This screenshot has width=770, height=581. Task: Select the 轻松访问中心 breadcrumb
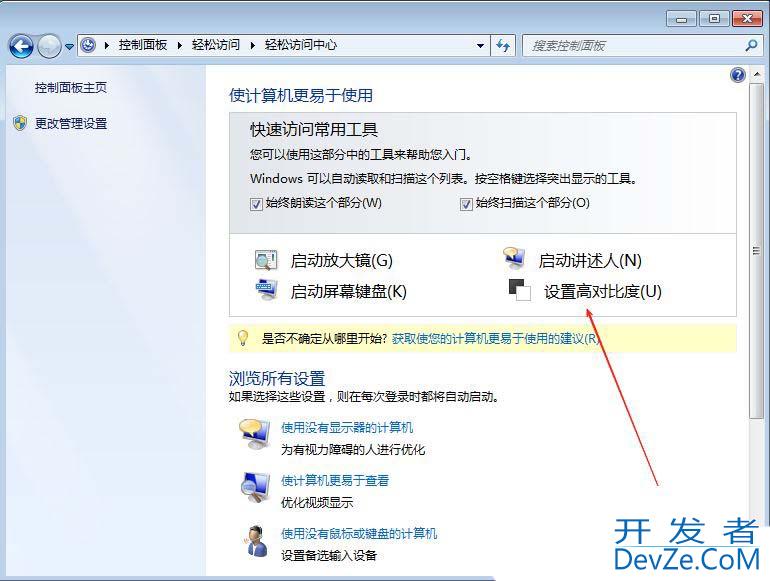coord(301,45)
